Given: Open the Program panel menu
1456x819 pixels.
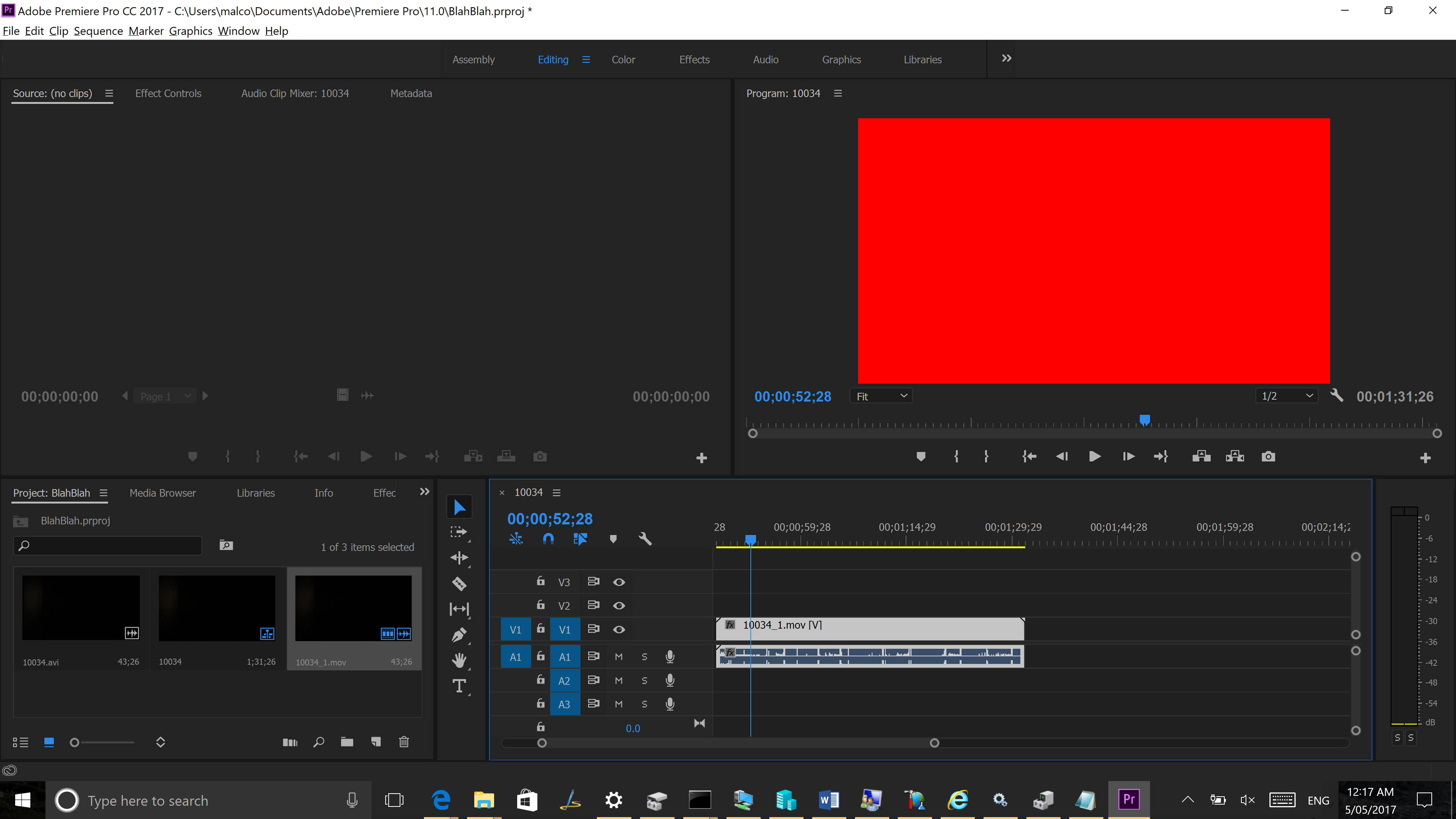Looking at the screenshot, I should (838, 93).
